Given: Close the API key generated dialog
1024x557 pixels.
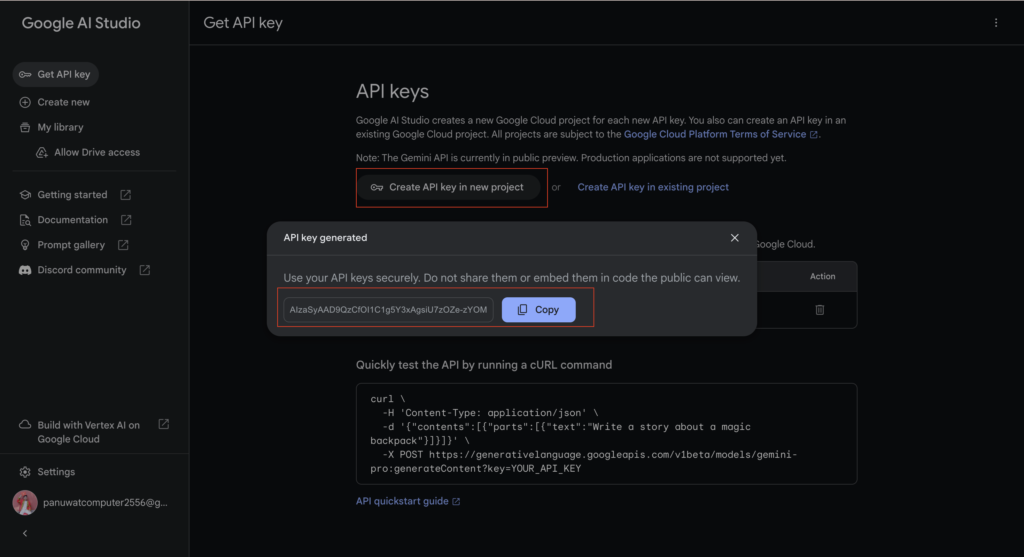Looking at the screenshot, I should coord(735,238).
